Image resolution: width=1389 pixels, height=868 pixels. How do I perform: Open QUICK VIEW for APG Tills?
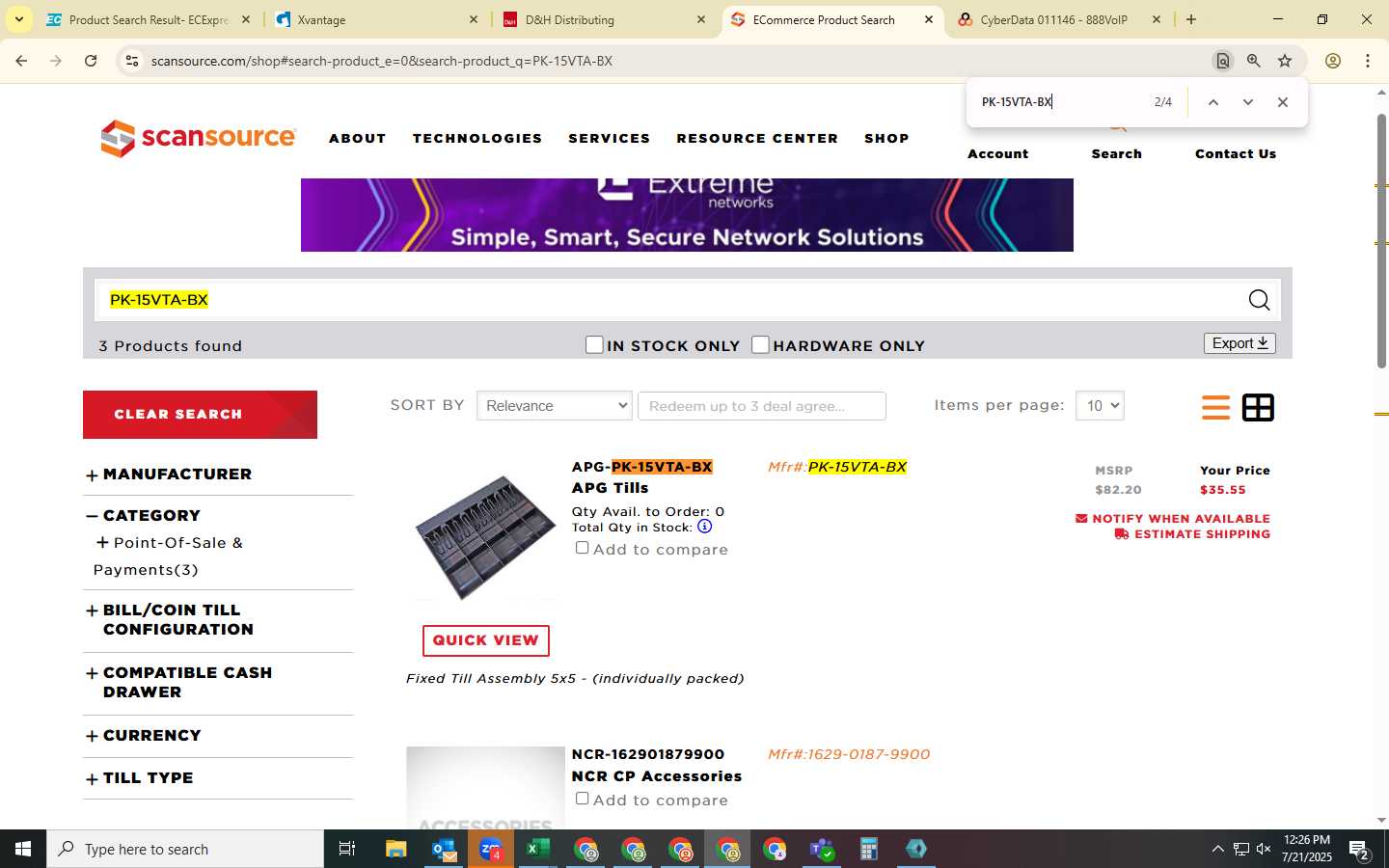[485, 640]
